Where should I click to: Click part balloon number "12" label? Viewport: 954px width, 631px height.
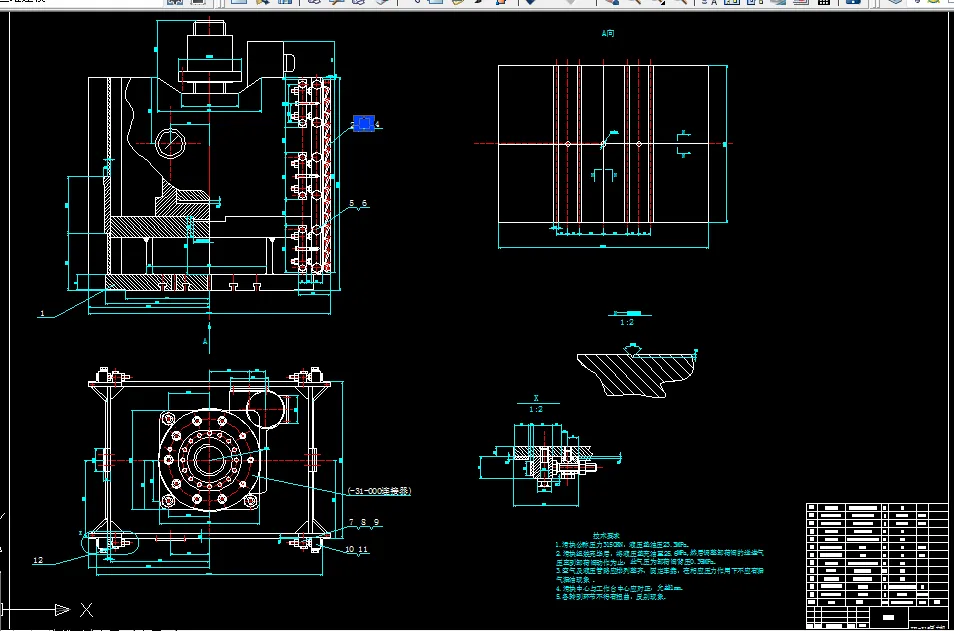[38, 560]
